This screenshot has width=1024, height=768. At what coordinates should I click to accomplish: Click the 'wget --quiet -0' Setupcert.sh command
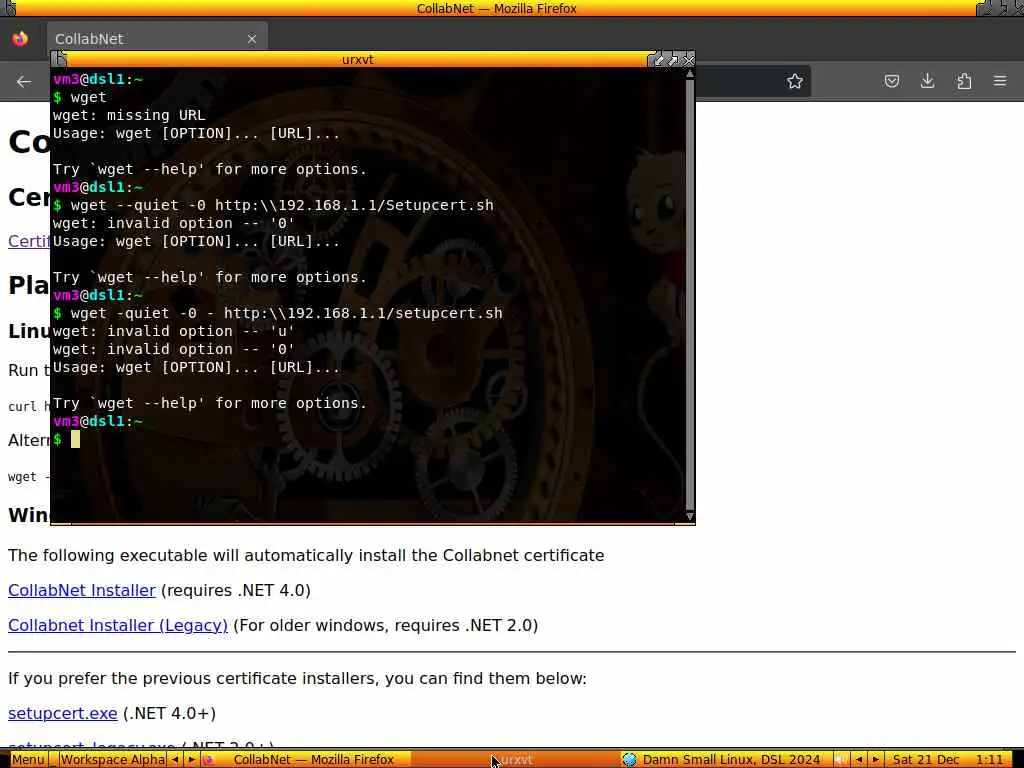coord(282,205)
